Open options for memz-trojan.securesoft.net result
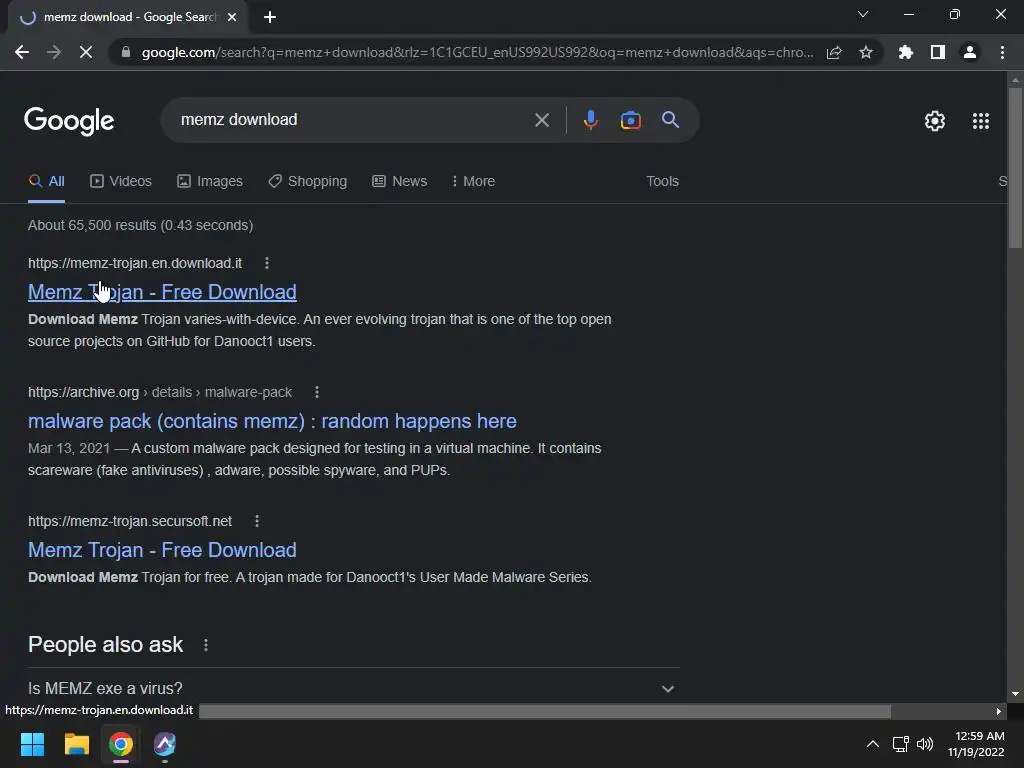Viewport: 1024px width, 768px height. tap(257, 521)
